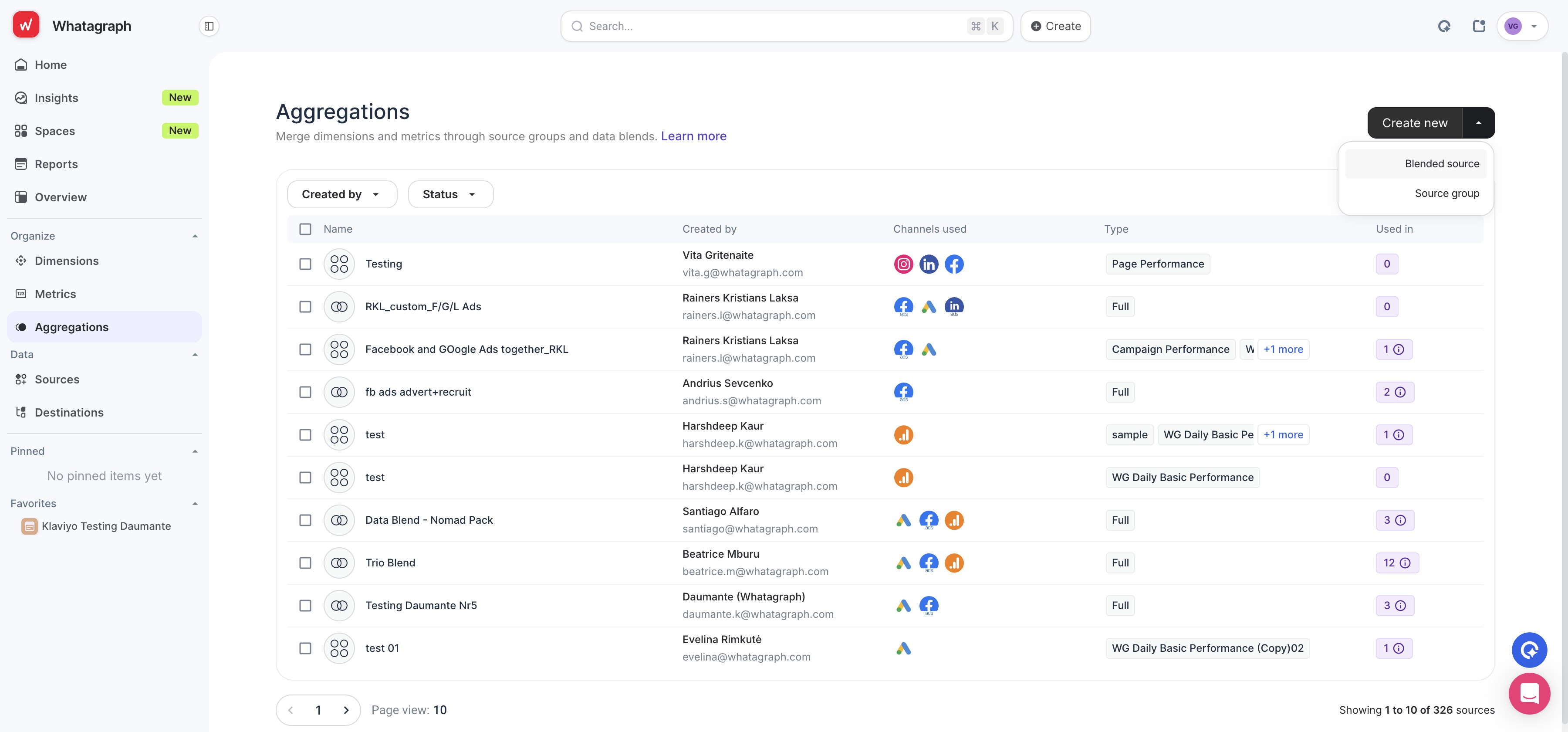Expand +1 more types for Facebook and GOogle Ads together_RKL

[x=1283, y=349]
